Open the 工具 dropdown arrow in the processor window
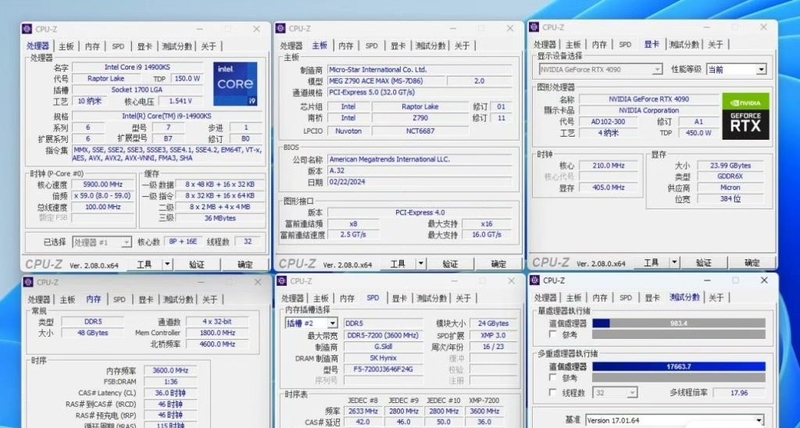800x428 pixels. tap(167, 264)
